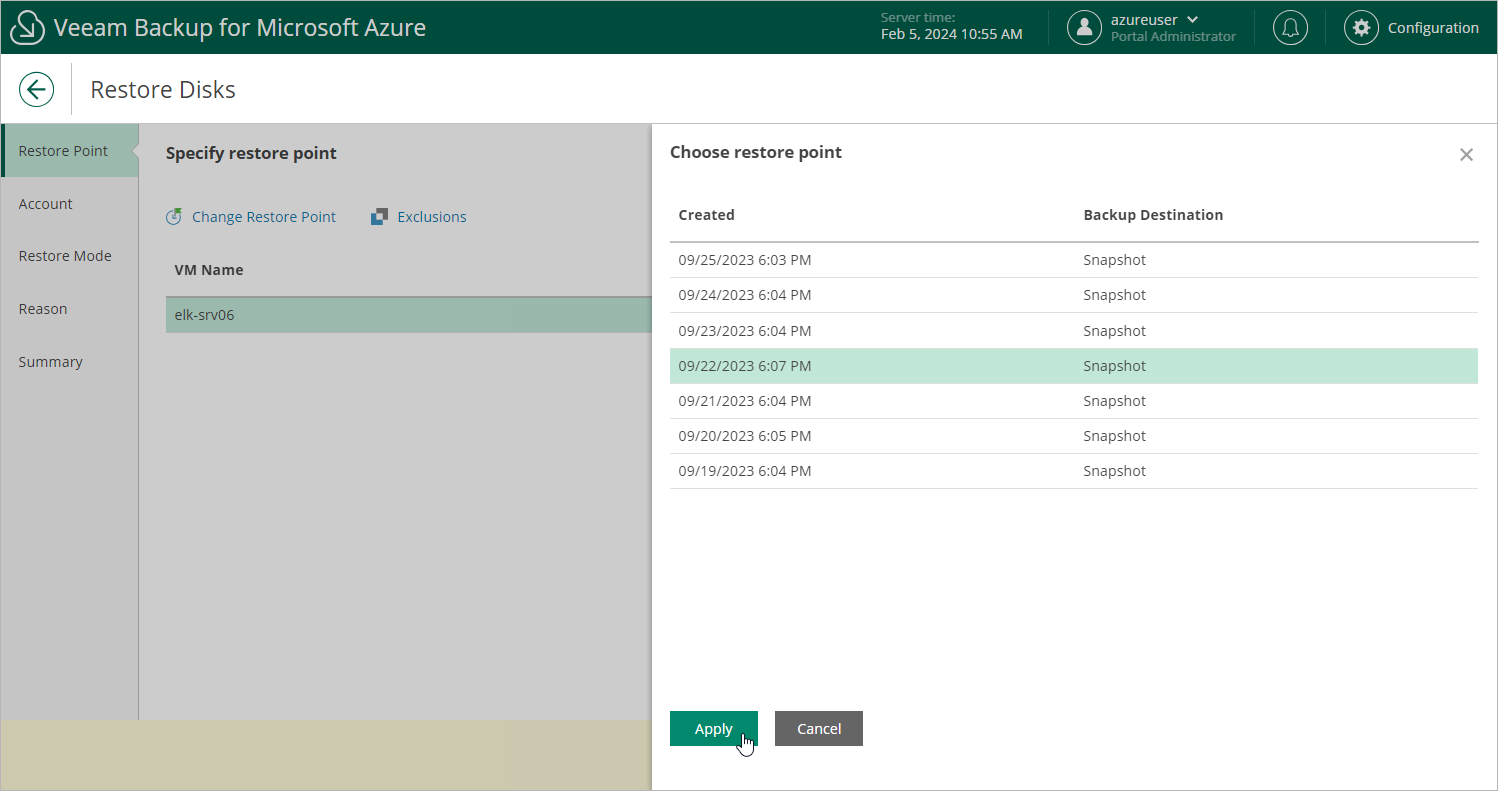
Task: Open the Restore Point wizard step
Action: (69, 151)
